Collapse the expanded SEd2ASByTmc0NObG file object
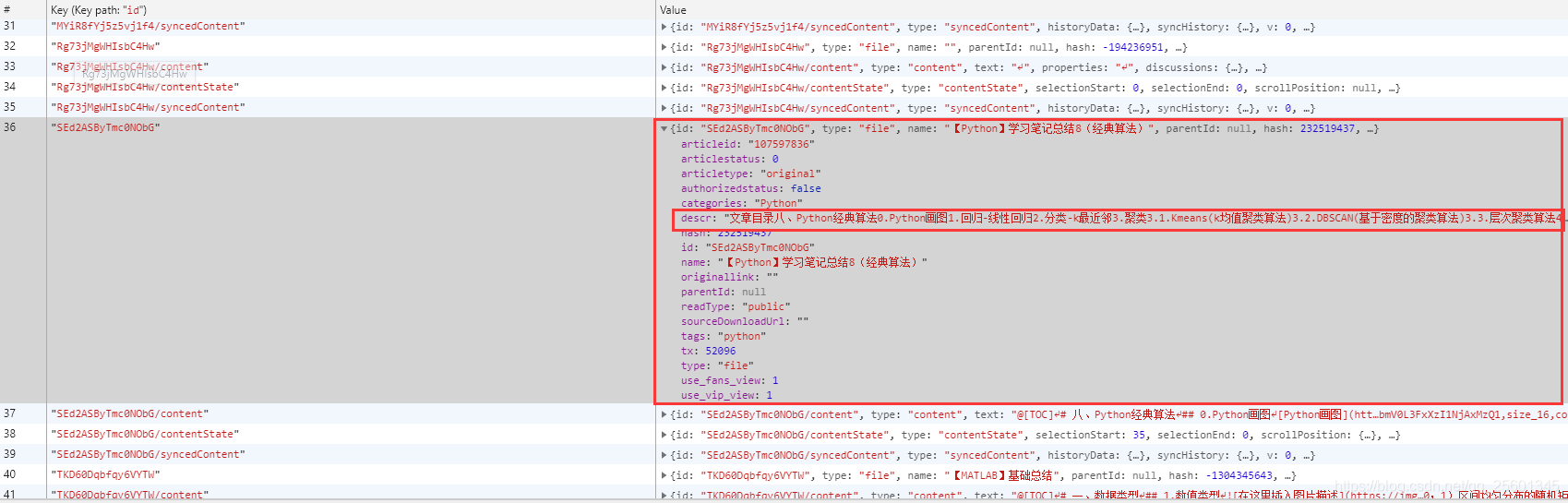Image resolution: width=1568 pixels, height=503 pixels. (664, 128)
